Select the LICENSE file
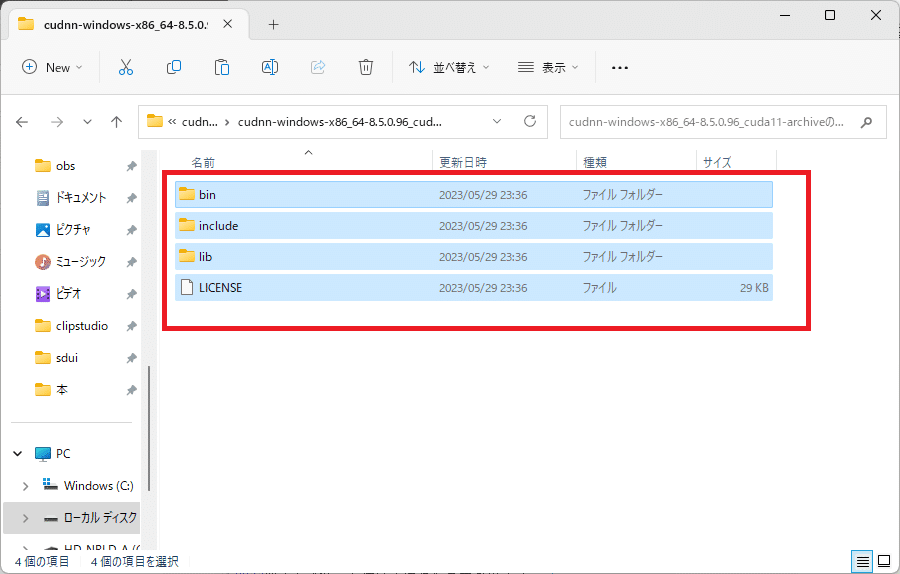 point(474,288)
